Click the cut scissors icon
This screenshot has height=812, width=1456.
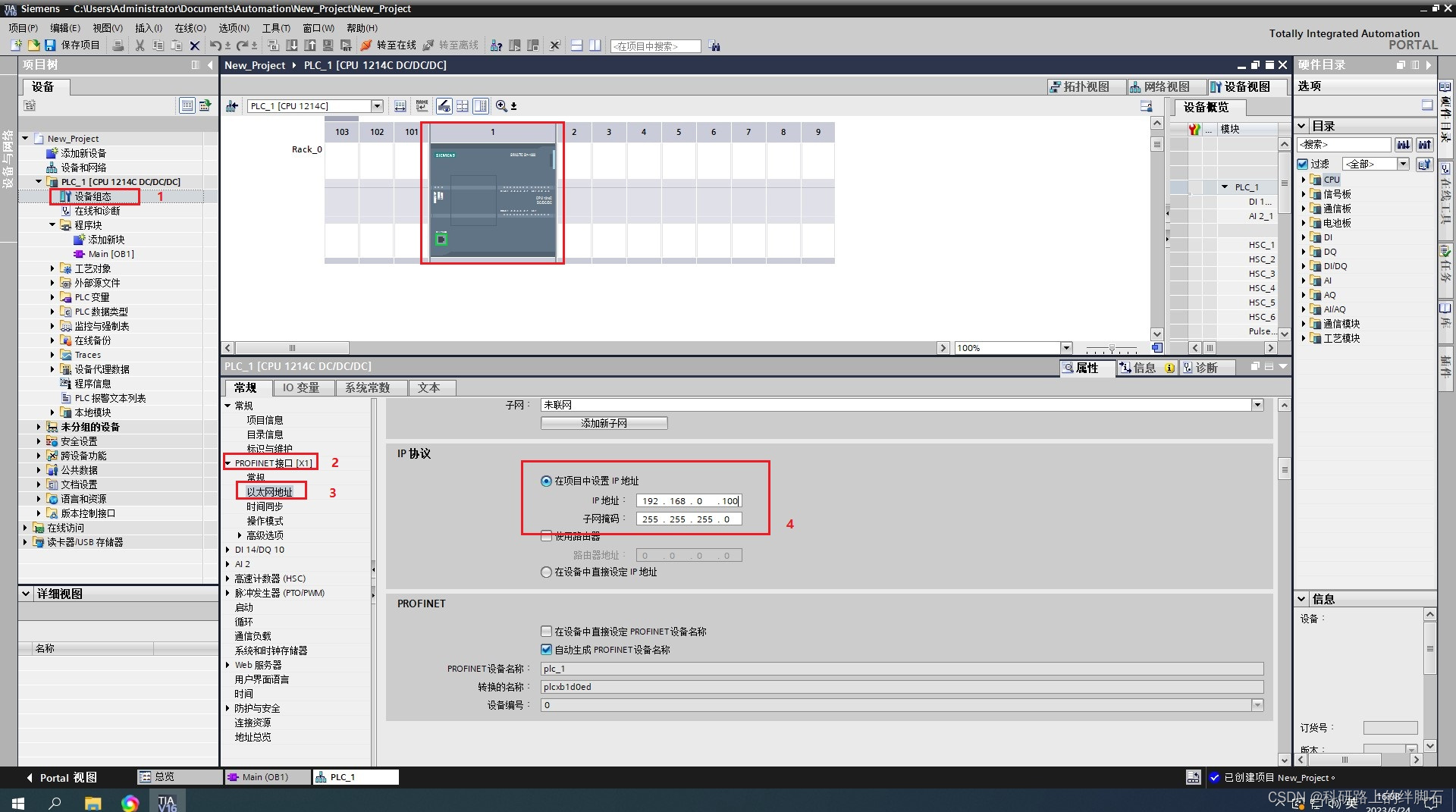140,45
